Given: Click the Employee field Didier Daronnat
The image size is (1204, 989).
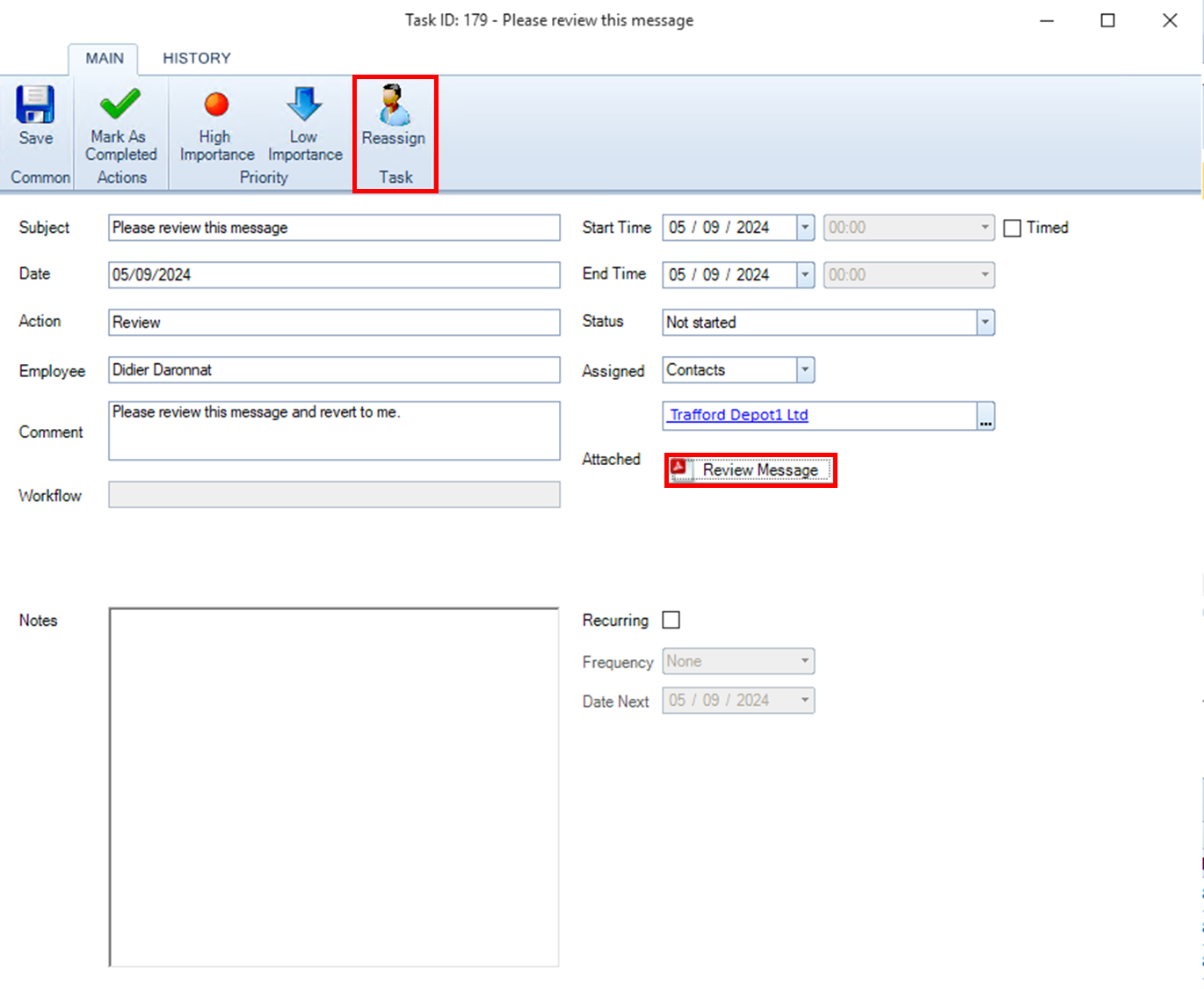Looking at the screenshot, I should point(334,370).
